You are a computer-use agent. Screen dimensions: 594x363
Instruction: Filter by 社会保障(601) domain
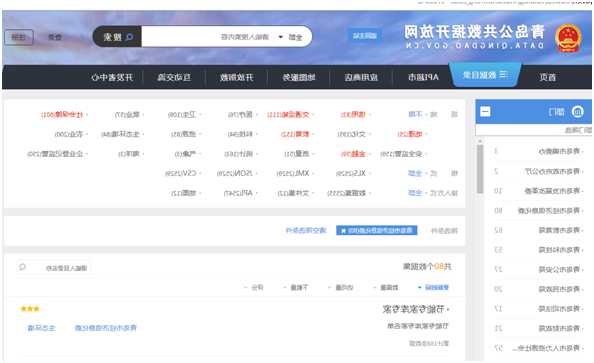62,114
